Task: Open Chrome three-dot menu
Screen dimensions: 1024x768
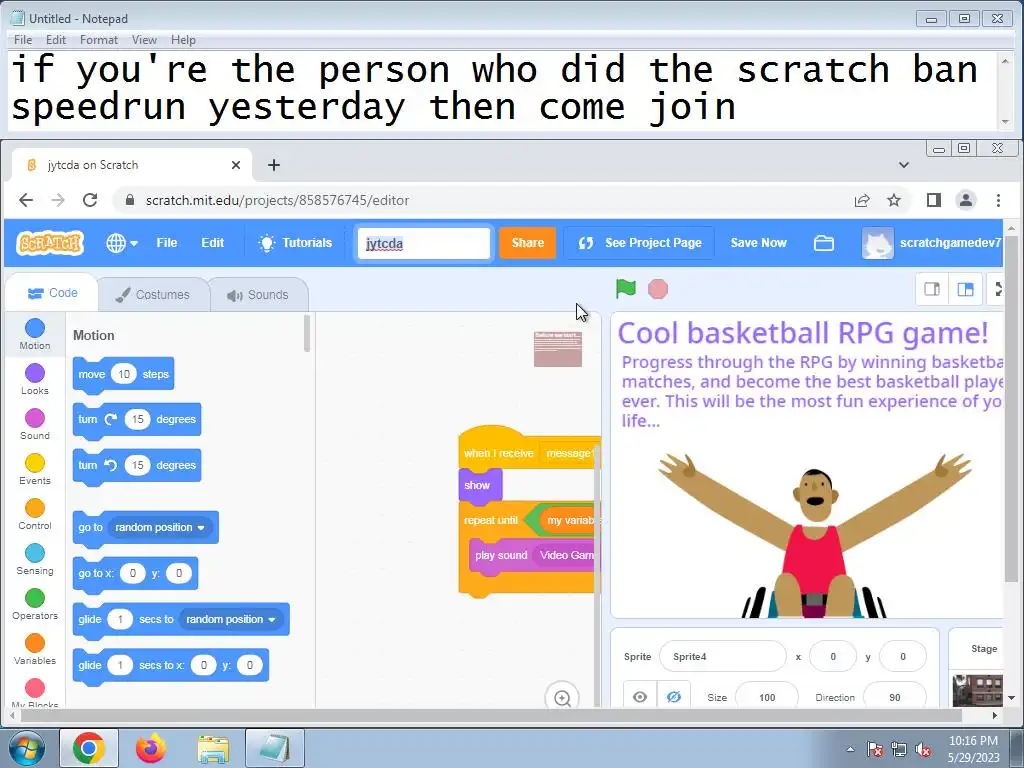Action: (998, 200)
